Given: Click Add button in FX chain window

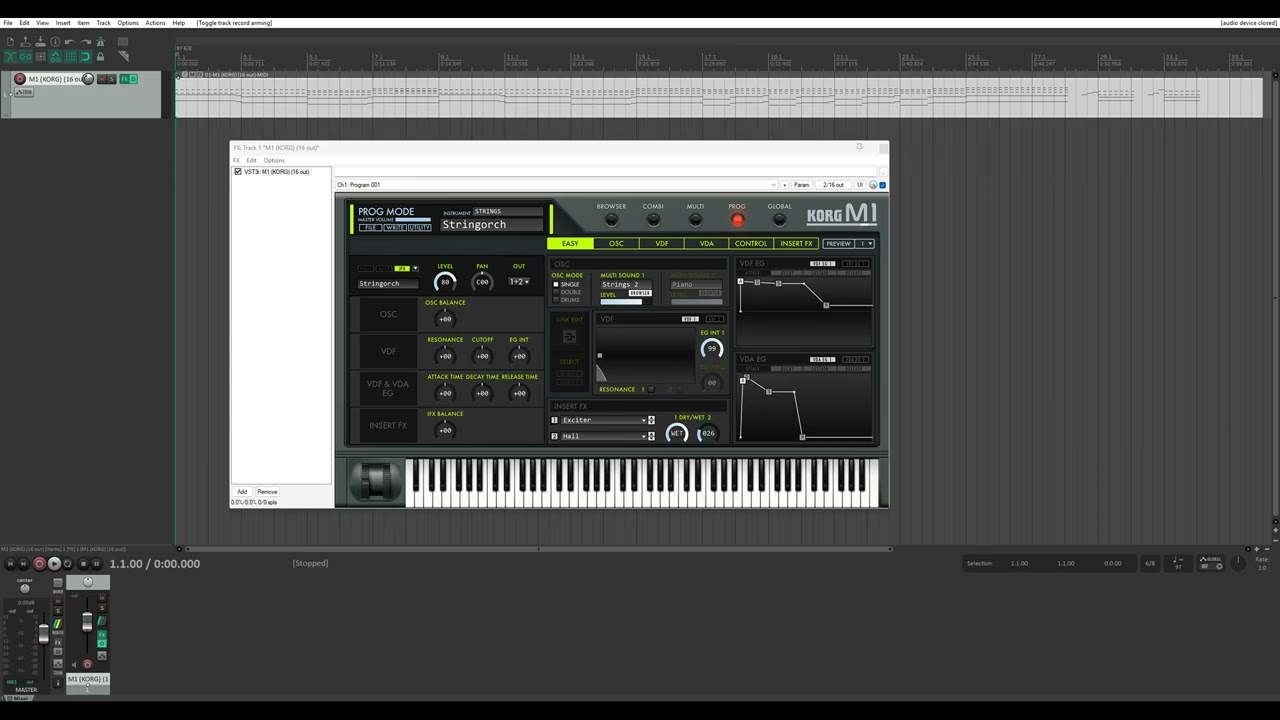Looking at the screenshot, I should tap(242, 491).
